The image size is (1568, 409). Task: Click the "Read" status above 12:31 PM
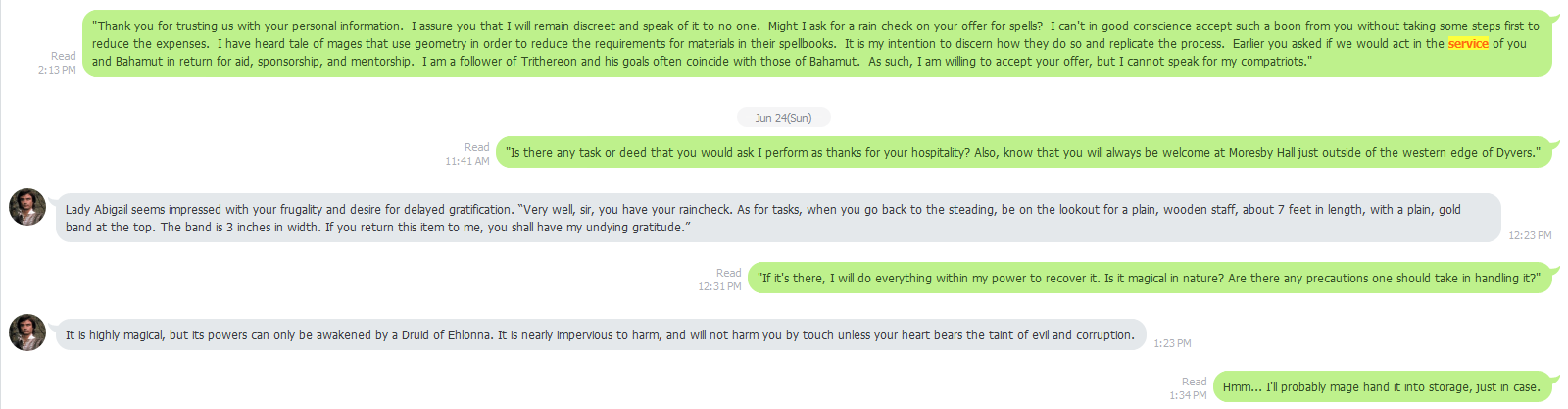coord(728,273)
